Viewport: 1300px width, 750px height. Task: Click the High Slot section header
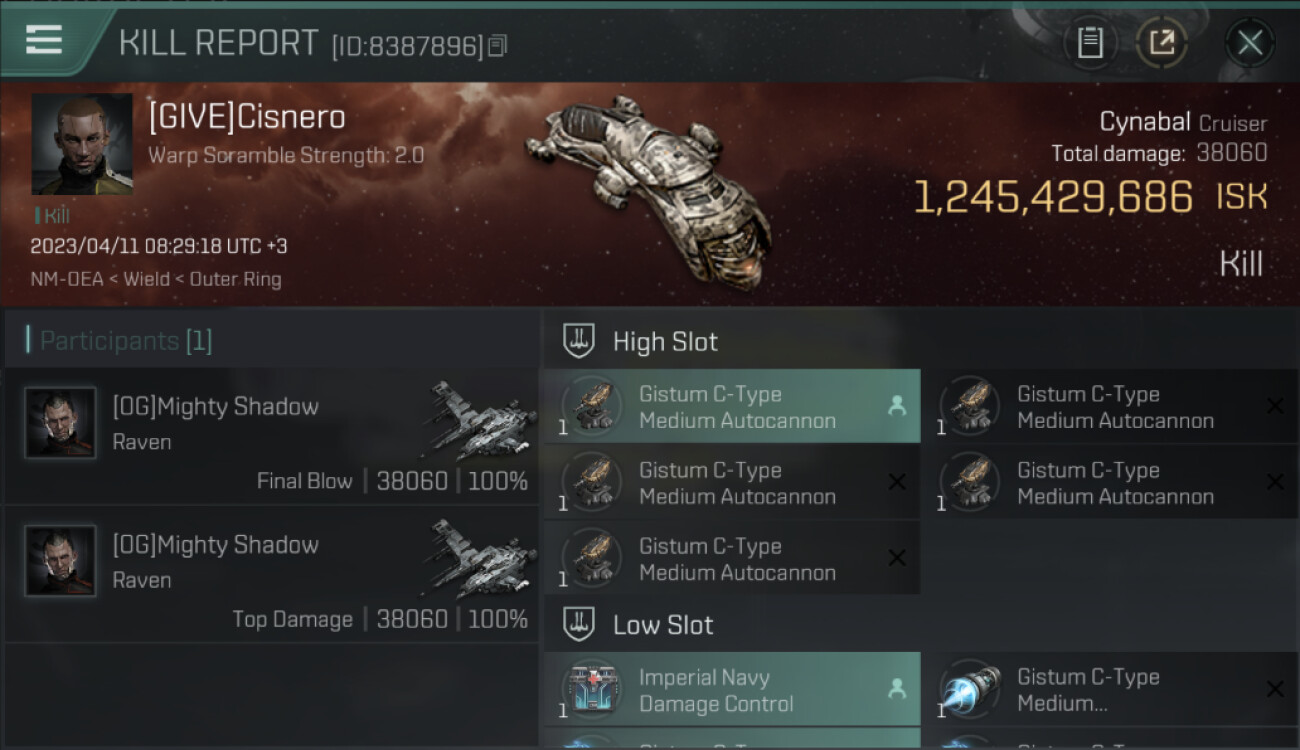pyautogui.click(x=665, y=341)
